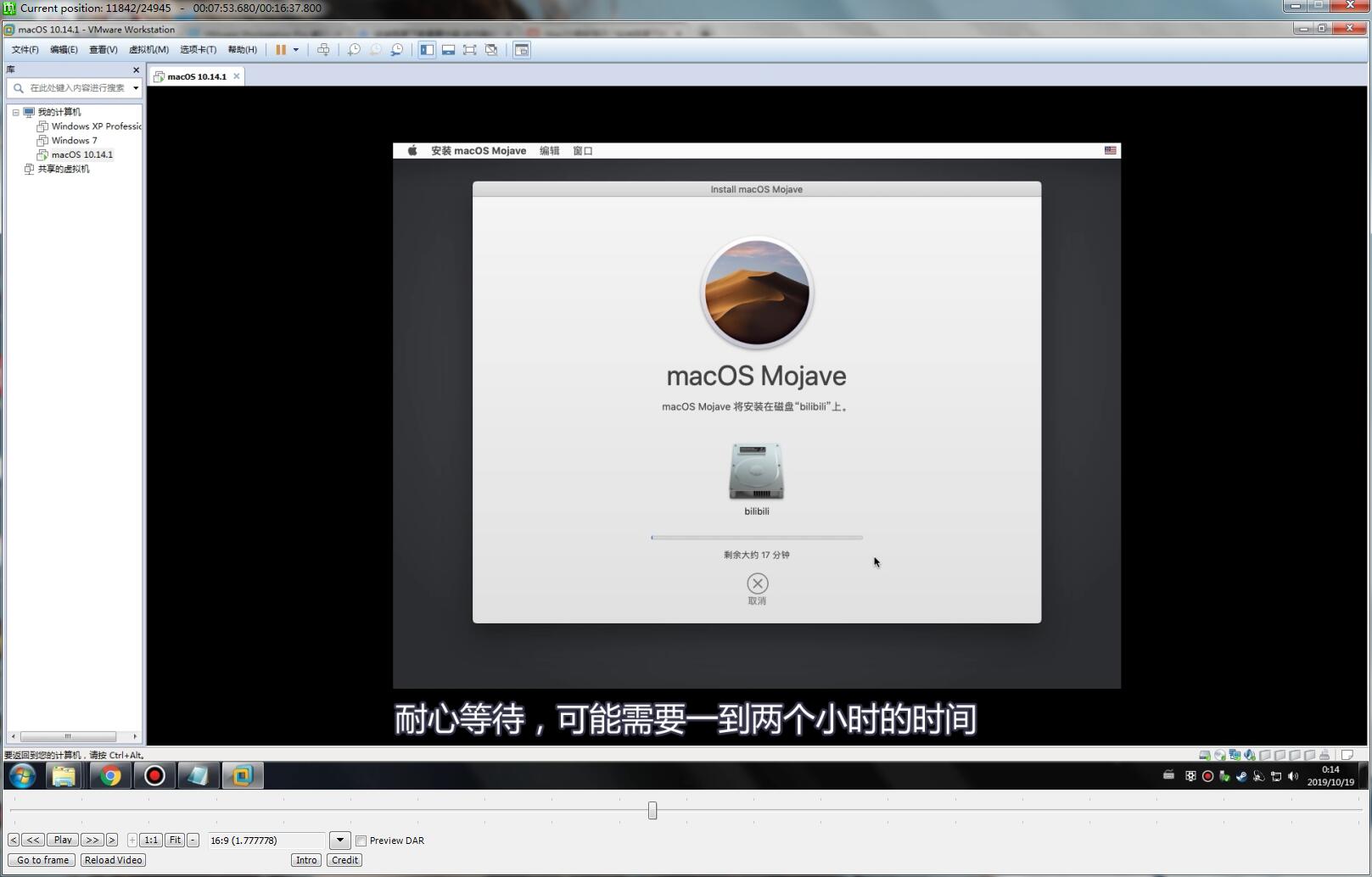1372x877 pixels.
Task: Enable the Preview DAR checkbox
Action: pos(361,841)
